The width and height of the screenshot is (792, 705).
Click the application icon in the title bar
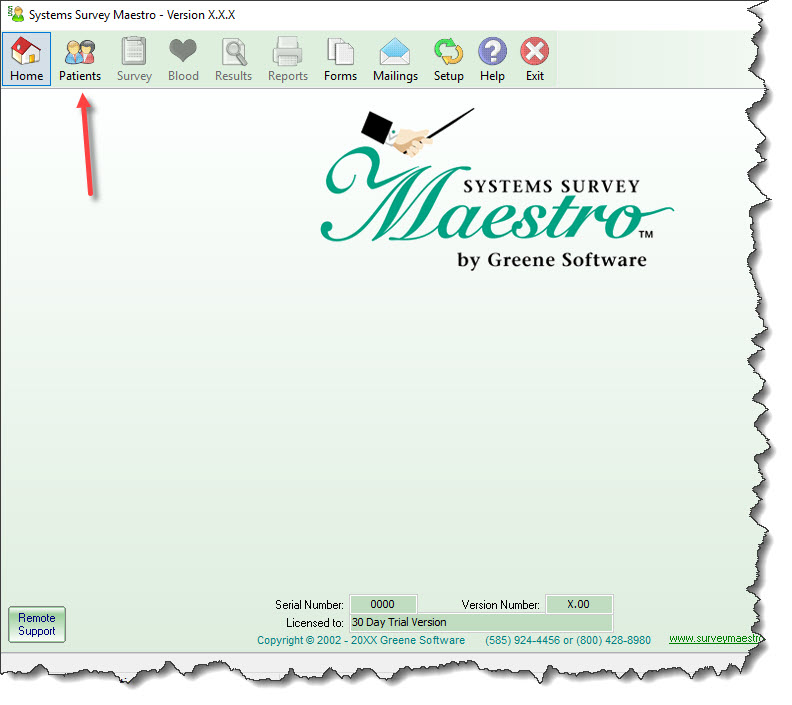pyautogui.click(x=15, y=15)
